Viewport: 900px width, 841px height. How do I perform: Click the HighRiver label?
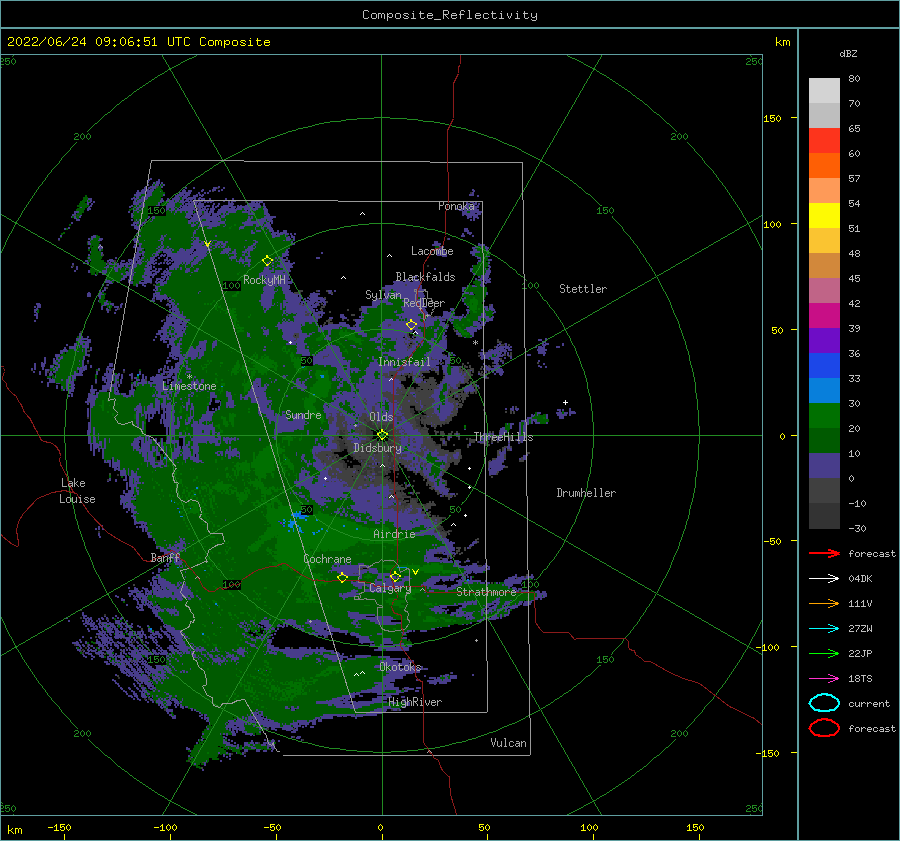[x=415, y=702]
